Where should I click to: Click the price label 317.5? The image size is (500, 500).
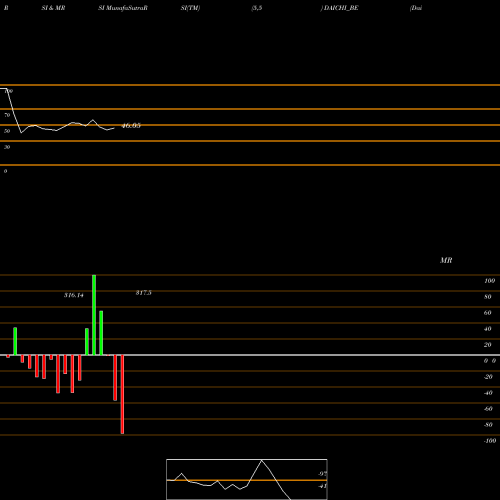(x=144, y=293)
